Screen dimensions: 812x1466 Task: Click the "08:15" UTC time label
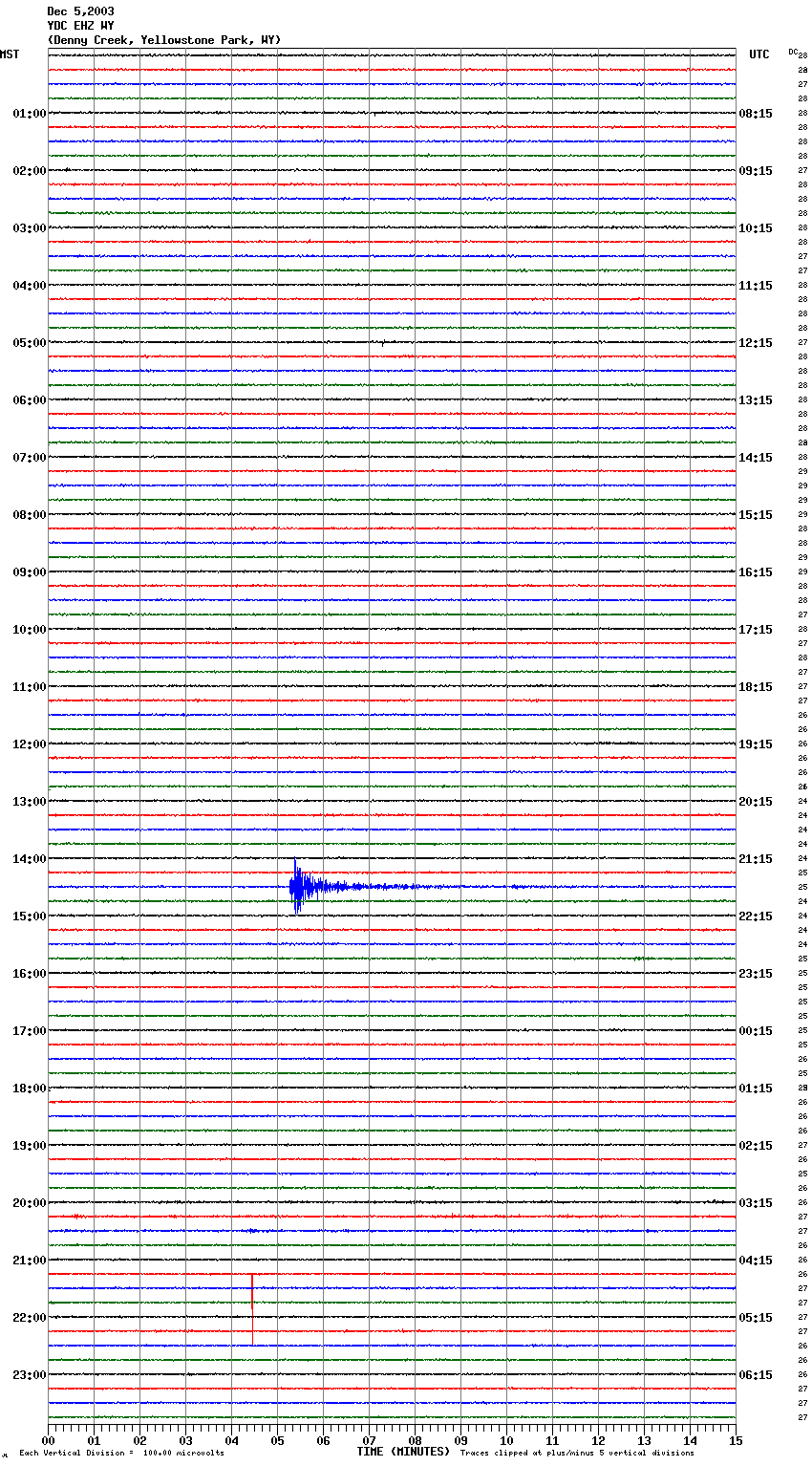[756, 114]
